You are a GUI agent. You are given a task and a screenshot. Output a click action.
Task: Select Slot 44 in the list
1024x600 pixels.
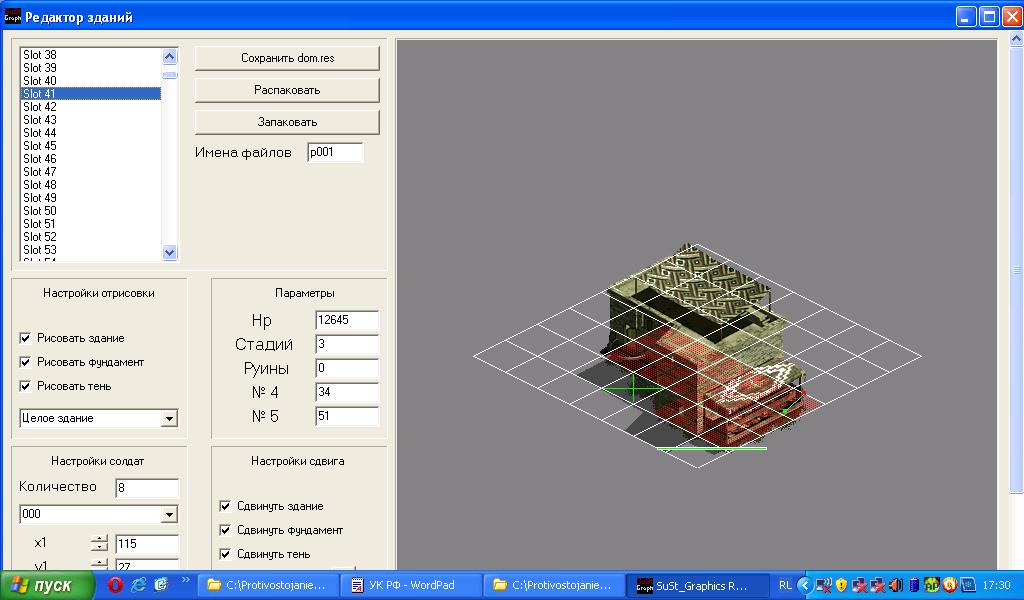(91, 133)
